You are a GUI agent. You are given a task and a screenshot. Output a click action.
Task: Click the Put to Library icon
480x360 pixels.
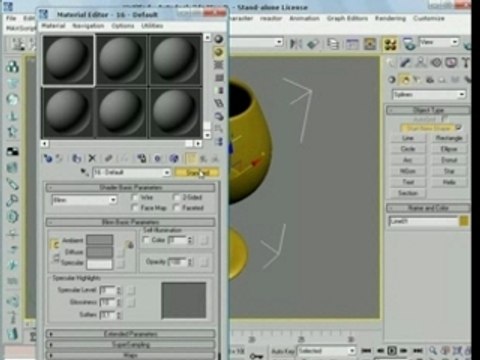pyautogui.click(x=142, y=158)
